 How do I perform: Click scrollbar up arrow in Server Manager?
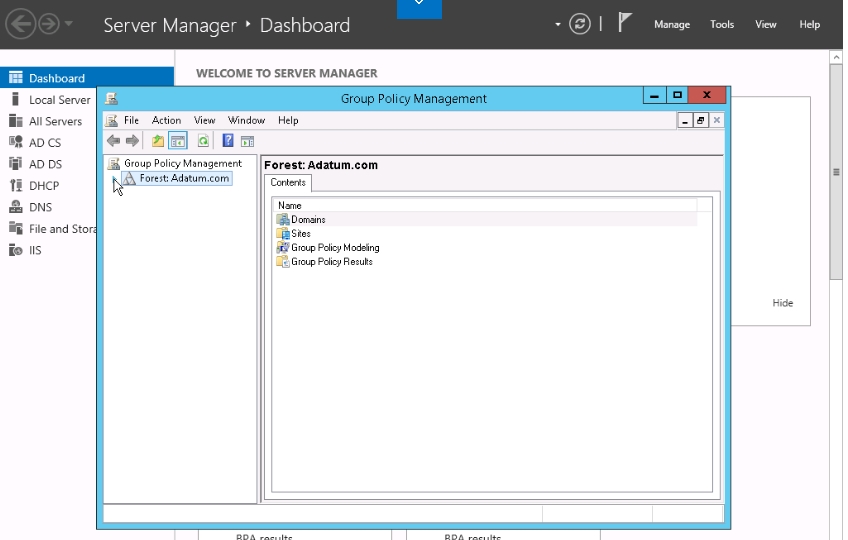coord(836,57)
